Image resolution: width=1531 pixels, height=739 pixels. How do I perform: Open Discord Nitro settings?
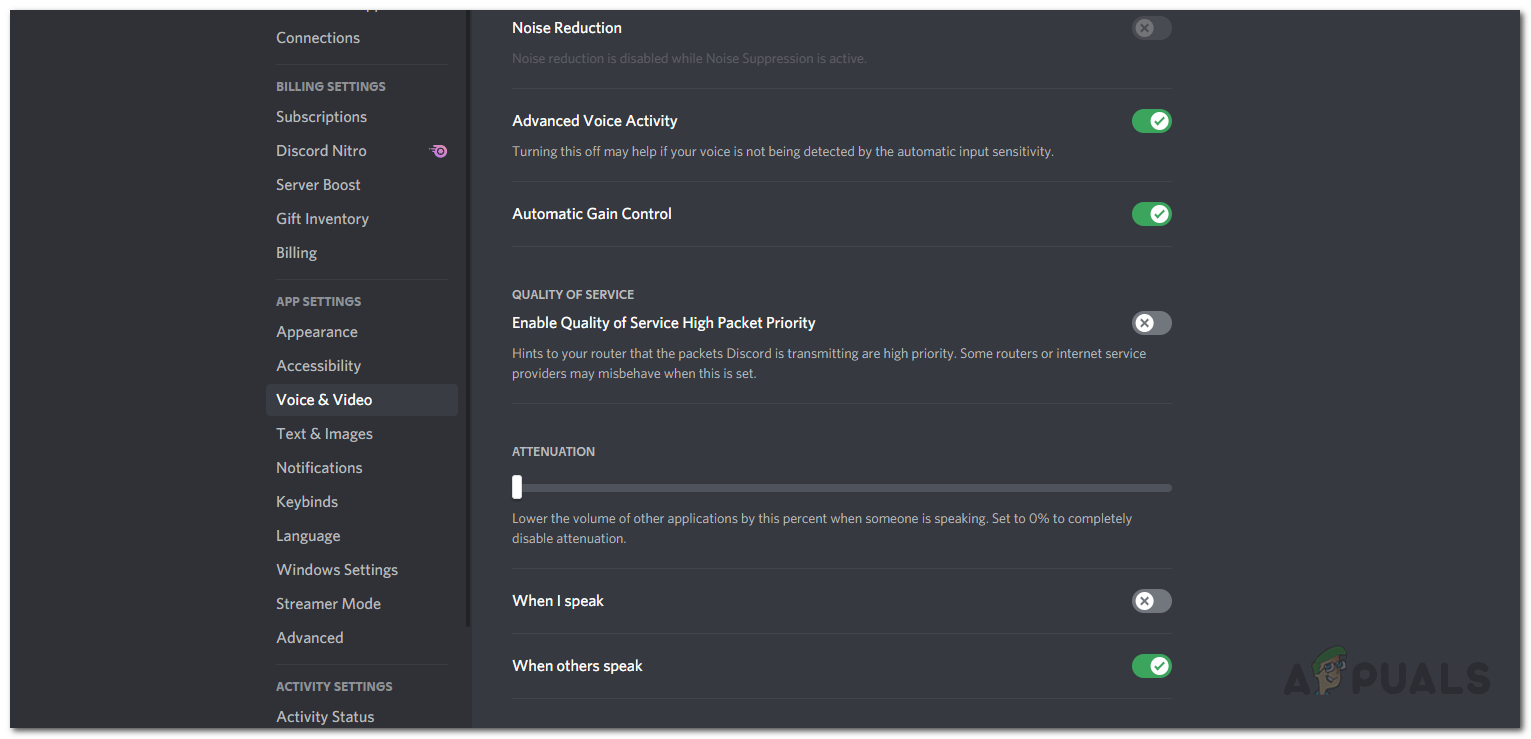321,151
